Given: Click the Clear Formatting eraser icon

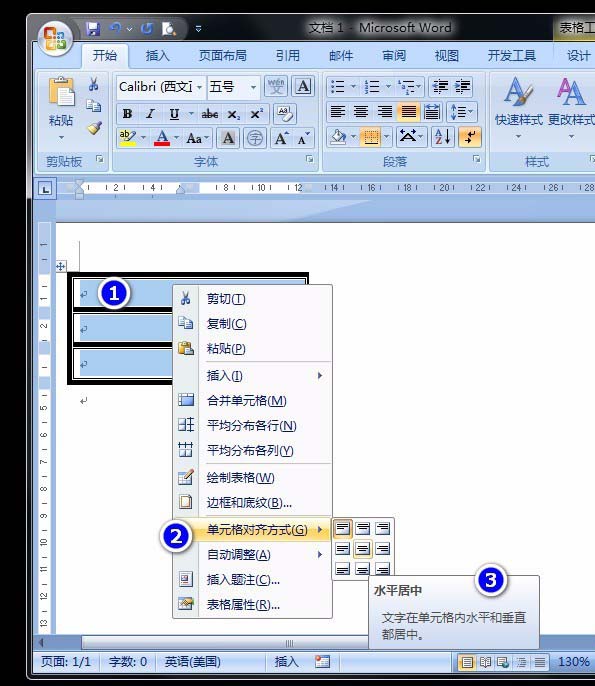Looking at the screenshot, I should click(285, 113).
